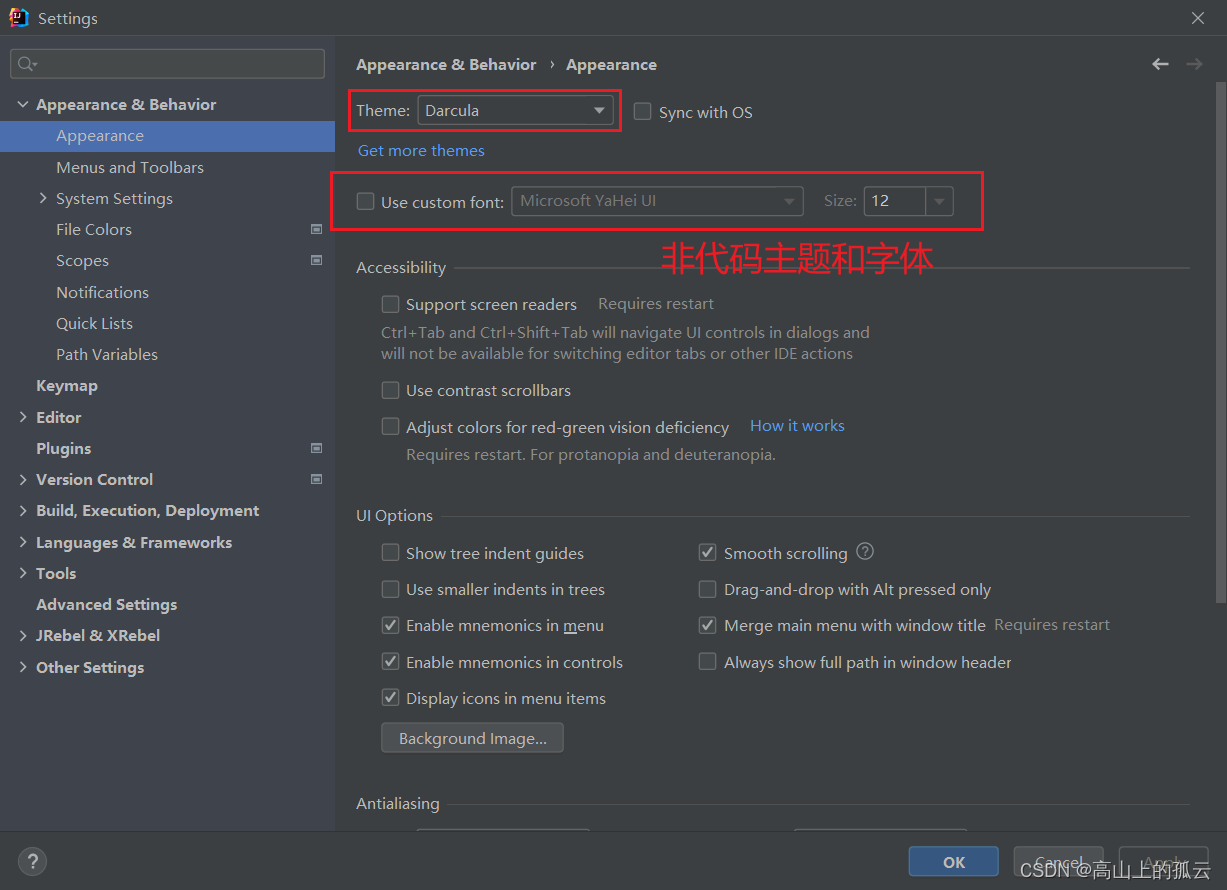Expand the Other Settings node
Screen dimensions: 1227x890
(23, 667)
